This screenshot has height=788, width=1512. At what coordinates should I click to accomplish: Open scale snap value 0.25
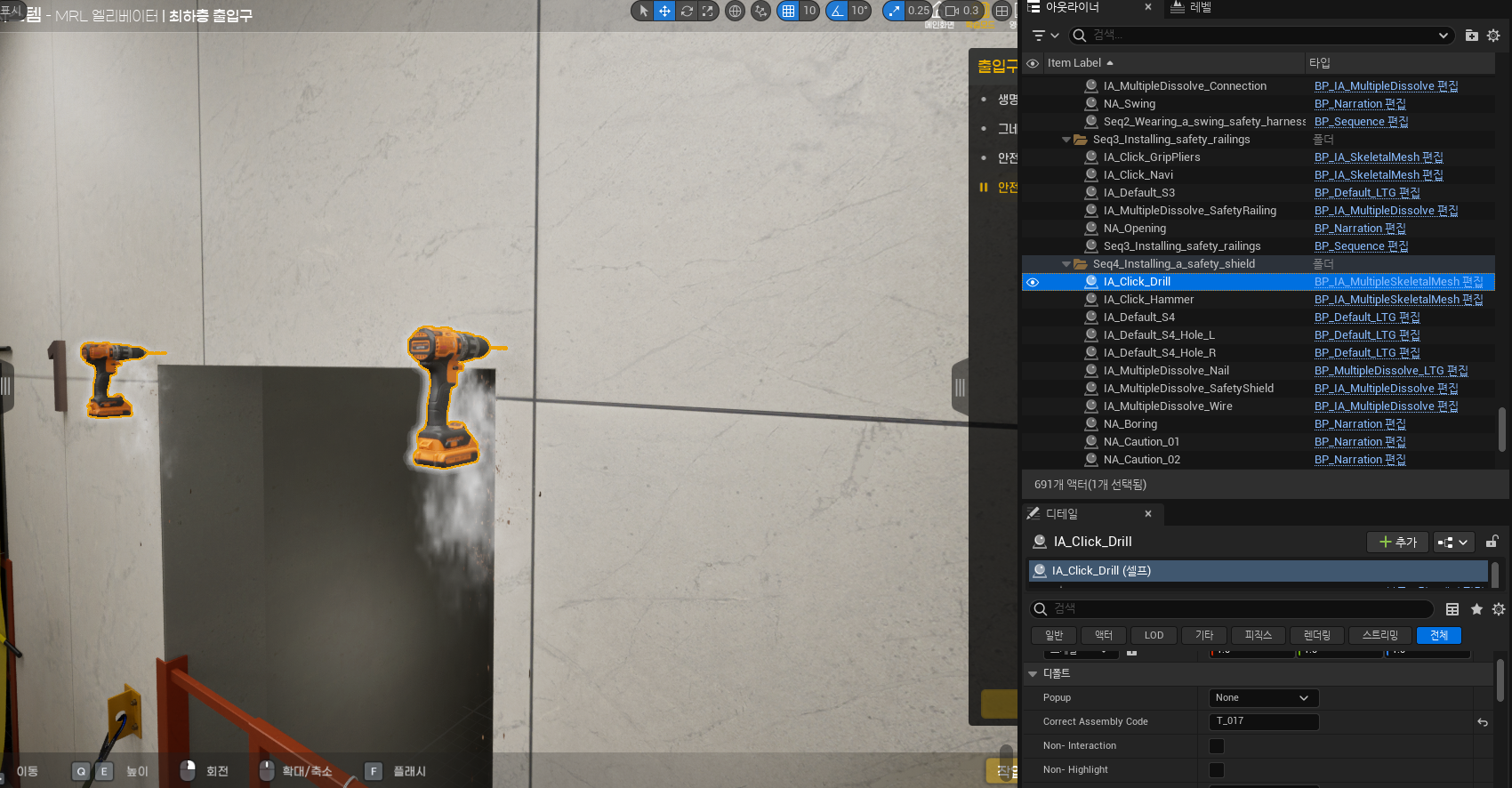918,11
